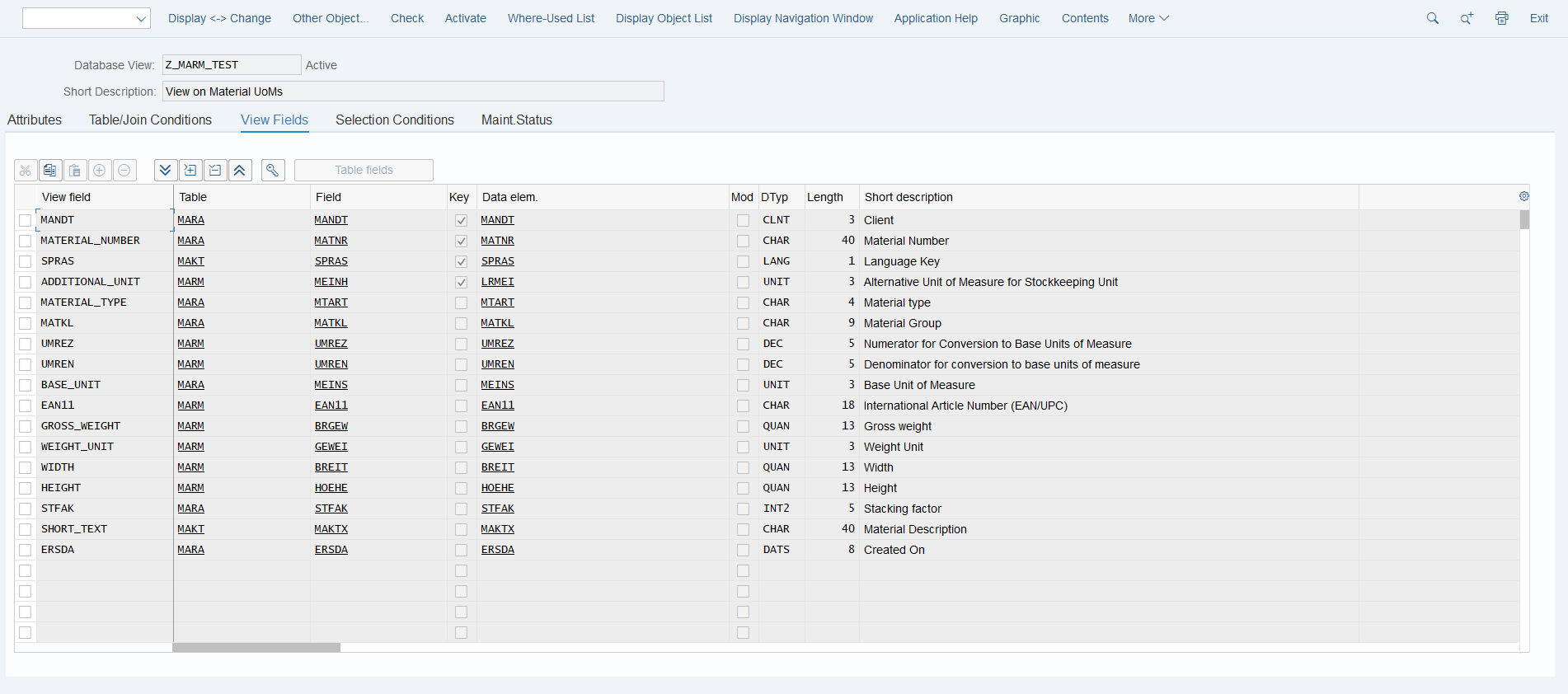The image size is (1568, 694).
Task: Click the double-up chevron icon
Action: click(x=240, y=170)
